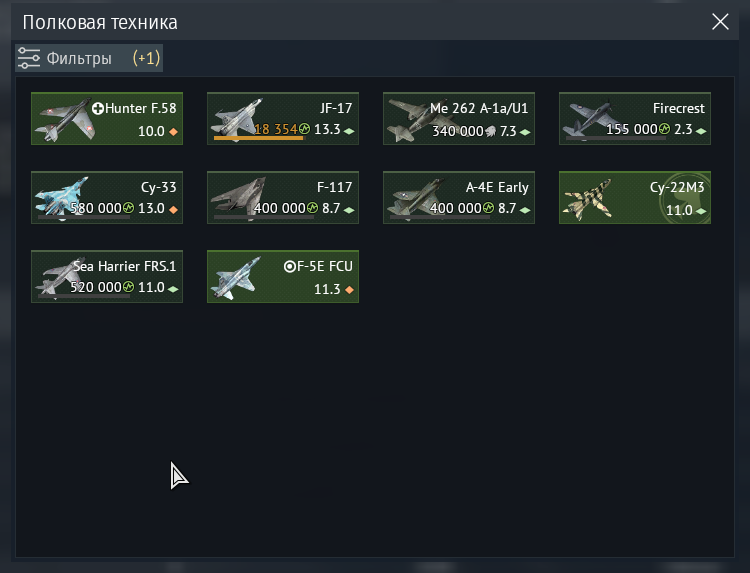Click the target icon beside F-5E FCU

(290, 266)
